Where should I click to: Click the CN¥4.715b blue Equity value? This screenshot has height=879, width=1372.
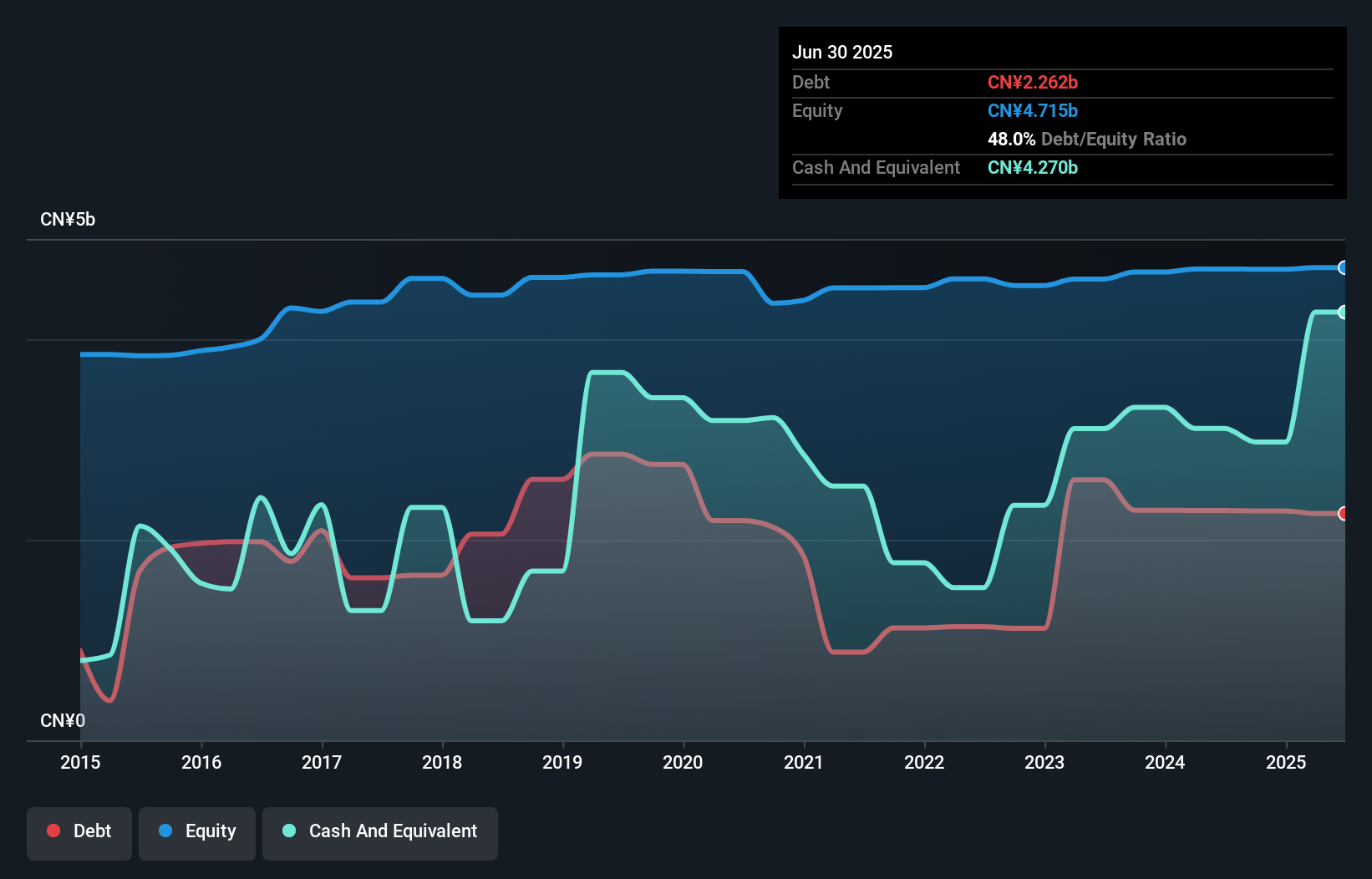point(1033,110)
